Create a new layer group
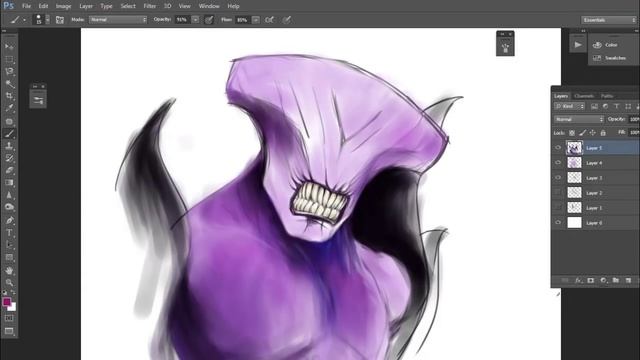 (x=616, y=280)
